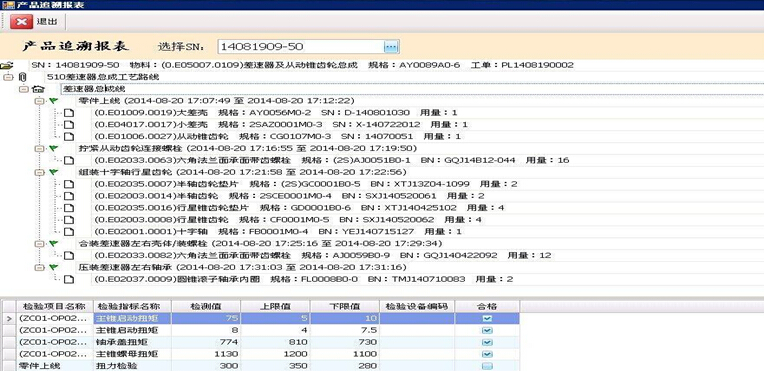Click green flag icon beside 零件上线 step
The width and height of the screenshot is (765, 371).
pos(54,101)
